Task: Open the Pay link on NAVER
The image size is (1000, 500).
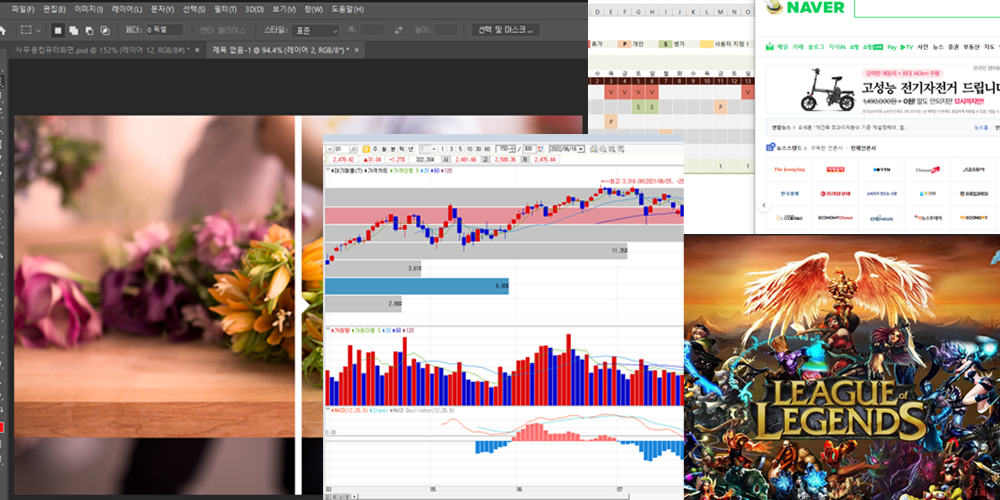Action: tap(892, 47)
